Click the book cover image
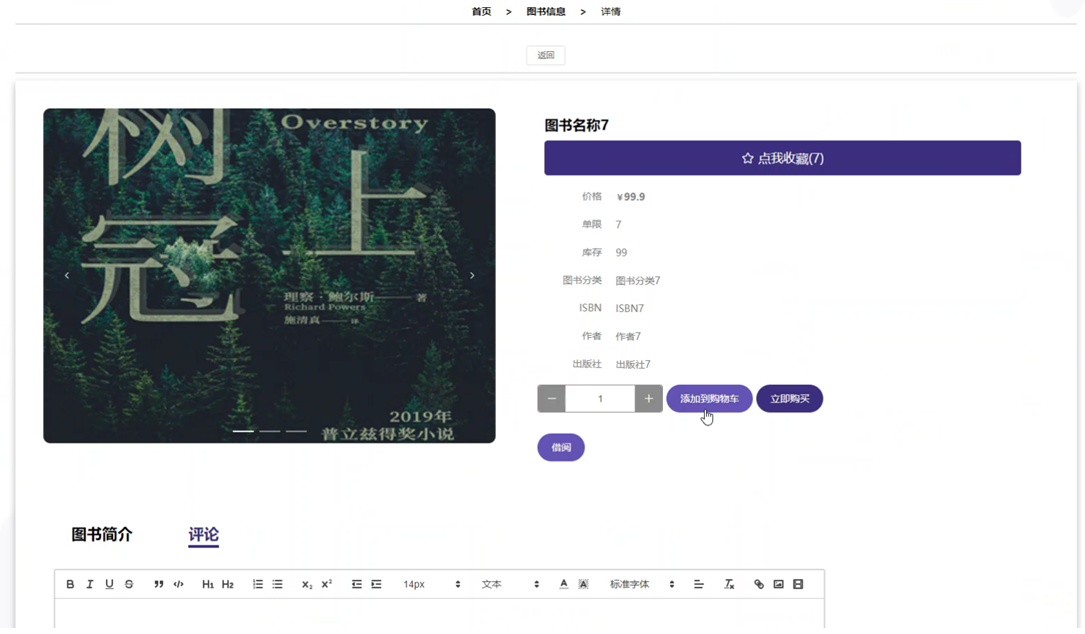The width and height of the screenshot is (1085, 634). tap(269, 275)
